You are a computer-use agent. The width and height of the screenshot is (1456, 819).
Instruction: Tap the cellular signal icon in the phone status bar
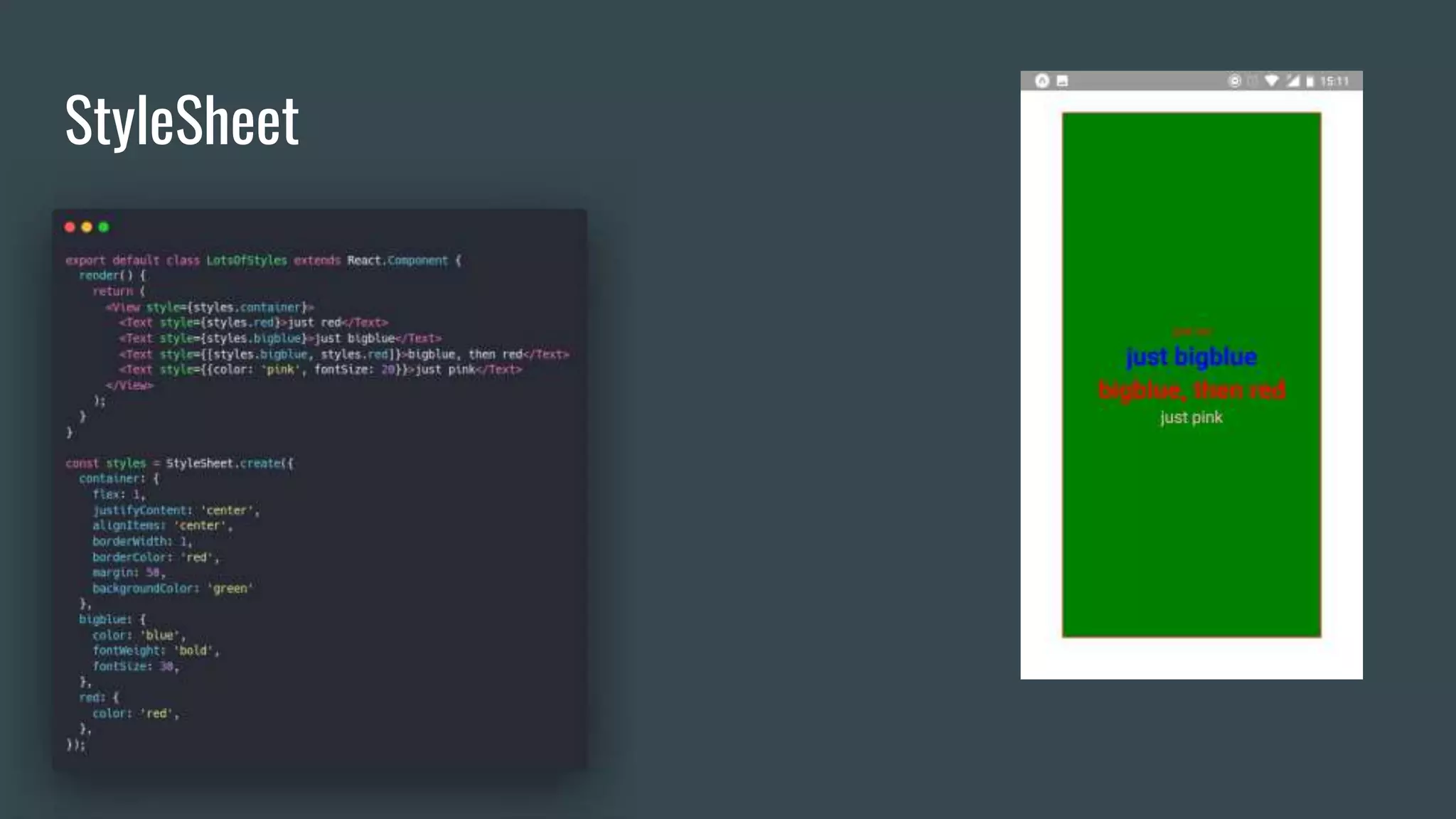[x=1292, y=81]
